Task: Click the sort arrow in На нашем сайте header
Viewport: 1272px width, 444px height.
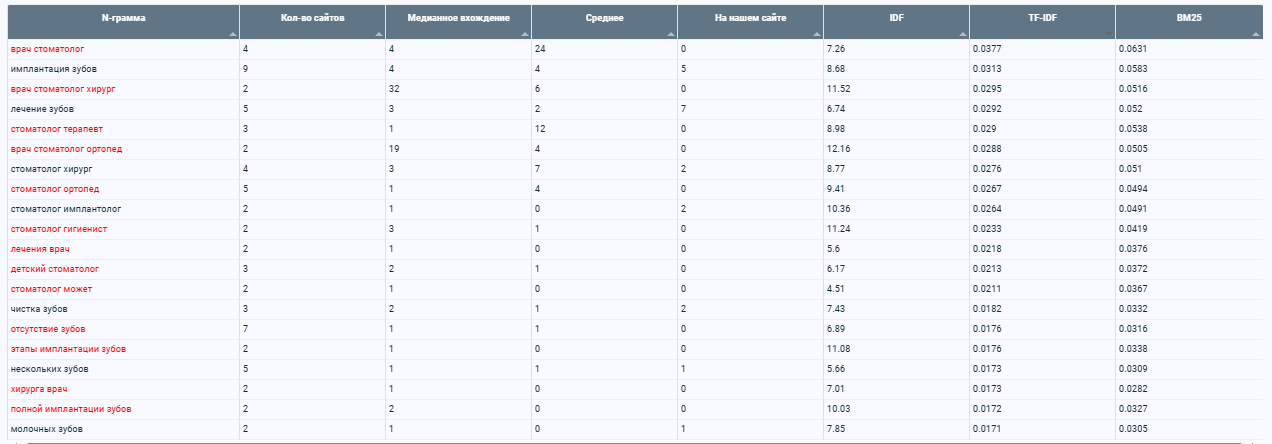Action: pyautogui.click(x=817, y=34)
